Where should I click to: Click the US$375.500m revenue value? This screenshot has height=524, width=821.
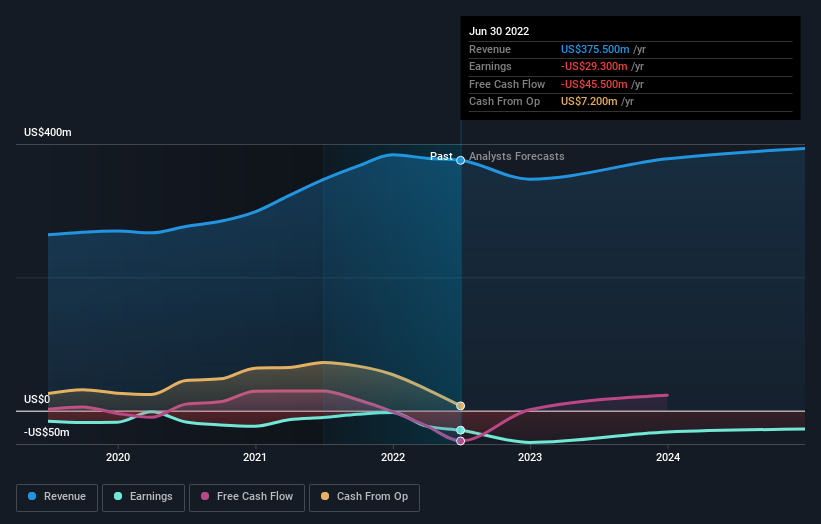(595, 49)
